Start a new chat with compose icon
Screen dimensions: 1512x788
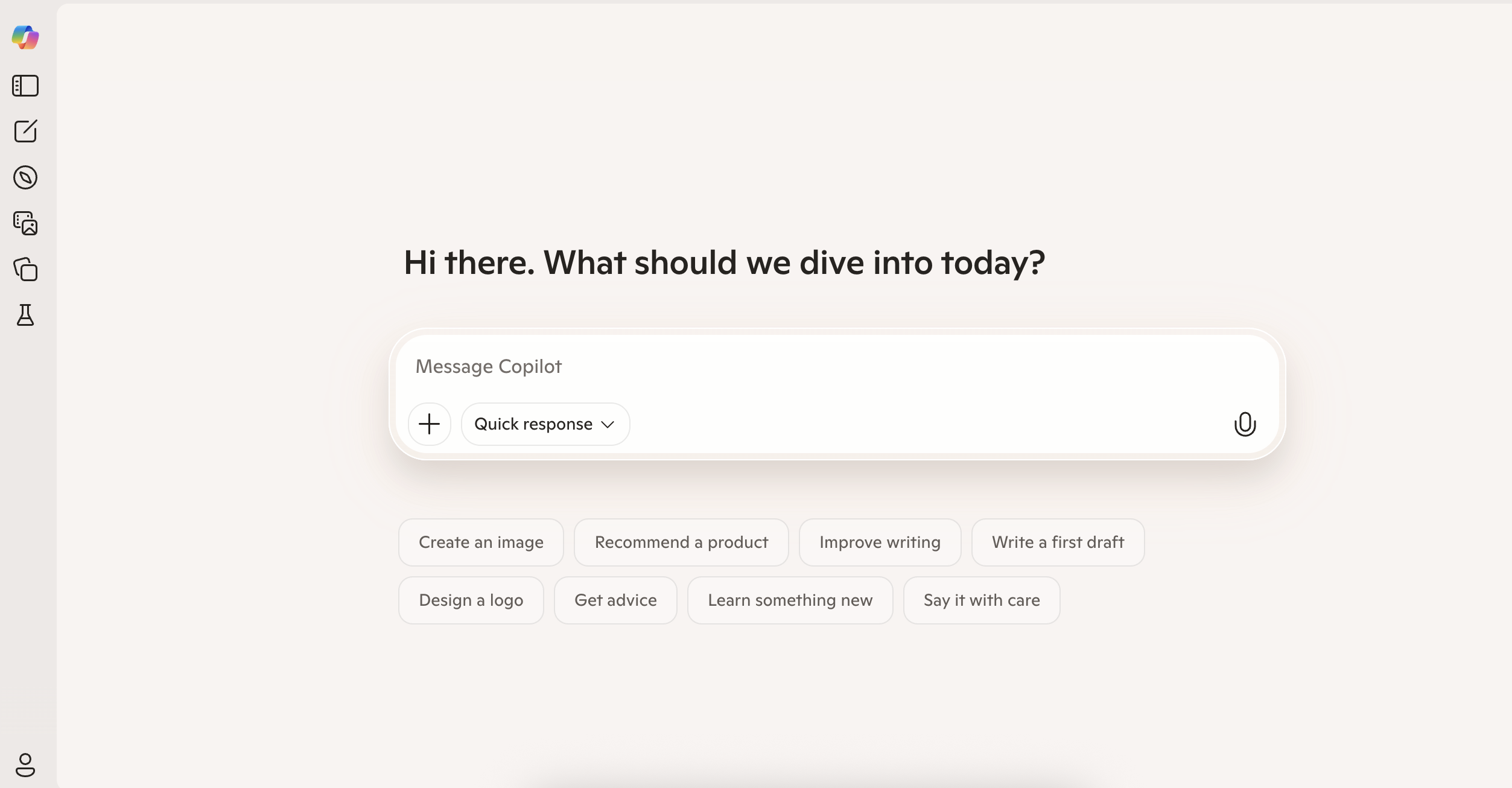[x=25, y=131]
